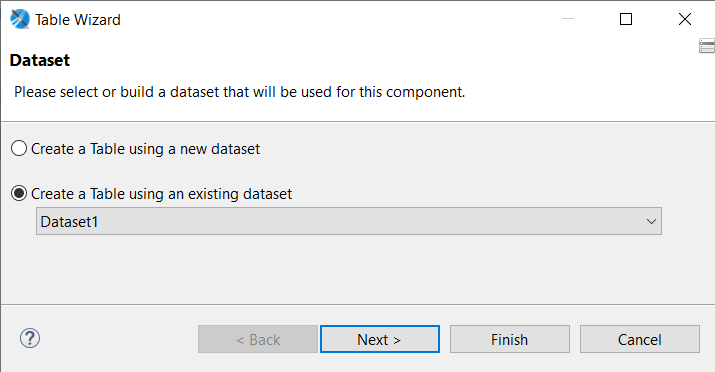Screen dimensions: 715x372
Task: Go to next step with Next >
Action: pyautogui.click(x=380, y=339)
